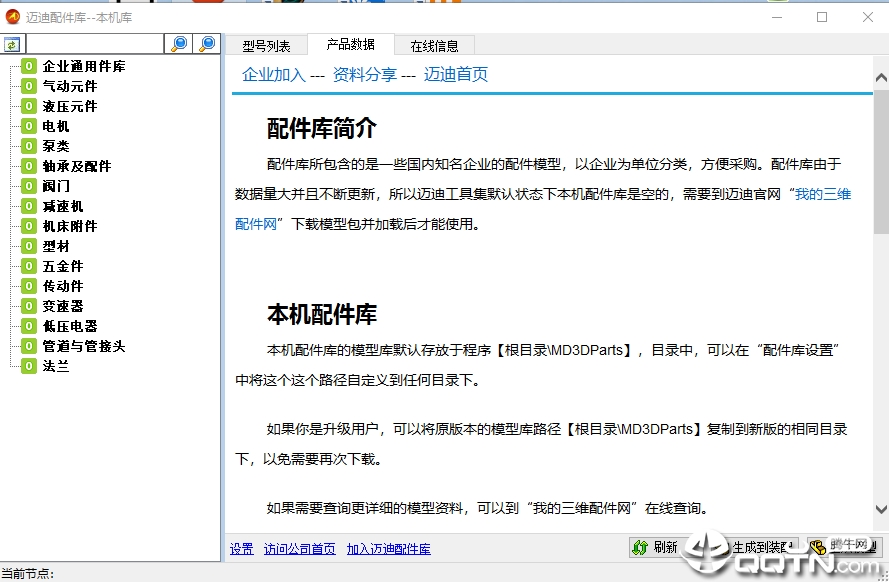Image resolution: width=889 pixels, height=582 pixels.
Task: Select 传动件 tree node
Action: point(63,286)
